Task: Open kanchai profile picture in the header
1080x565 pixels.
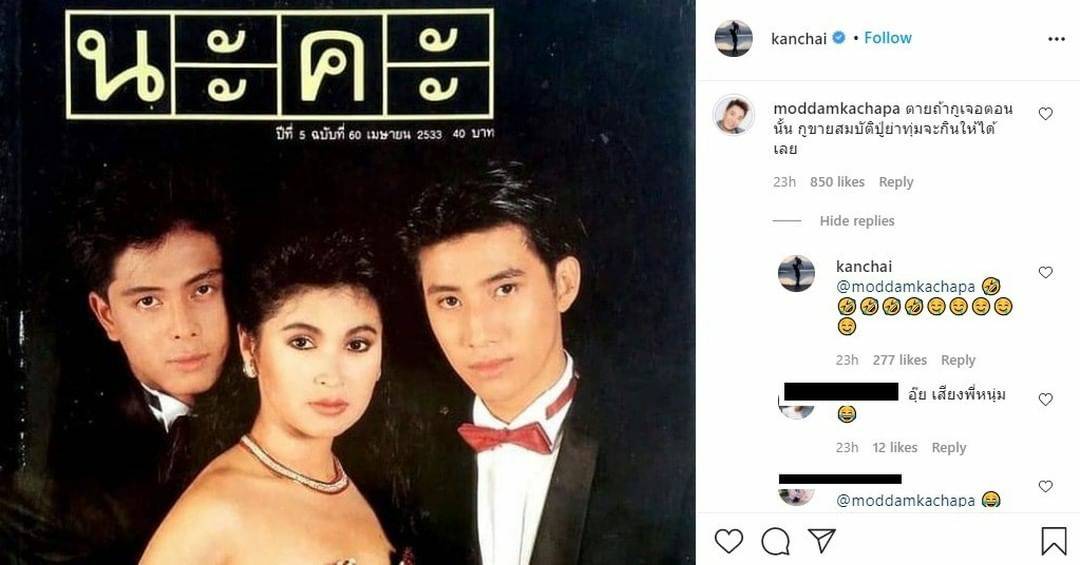Action: pyautogui.click(x=734, y=39)
